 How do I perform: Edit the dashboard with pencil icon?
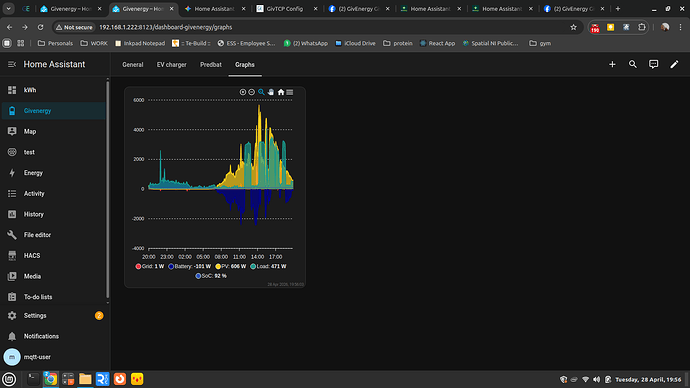pos(674,64)
